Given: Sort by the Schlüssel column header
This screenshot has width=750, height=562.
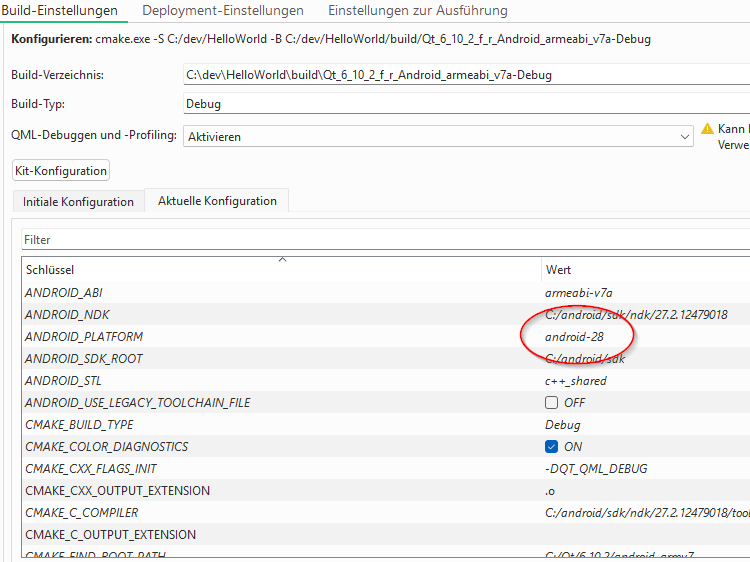Looking at the screenshot, I should click(150, 270).
